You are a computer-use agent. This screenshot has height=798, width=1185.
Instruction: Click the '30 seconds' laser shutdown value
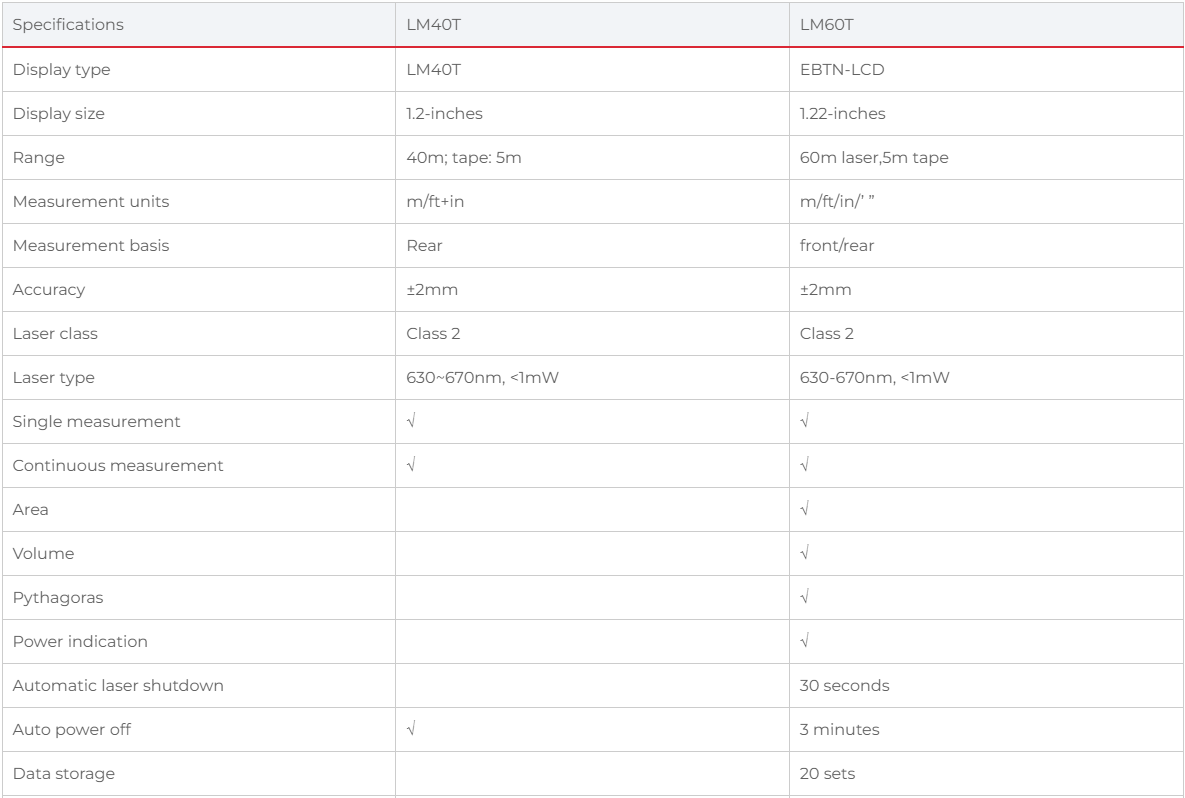pyautogui.click(x=844, y=685)
